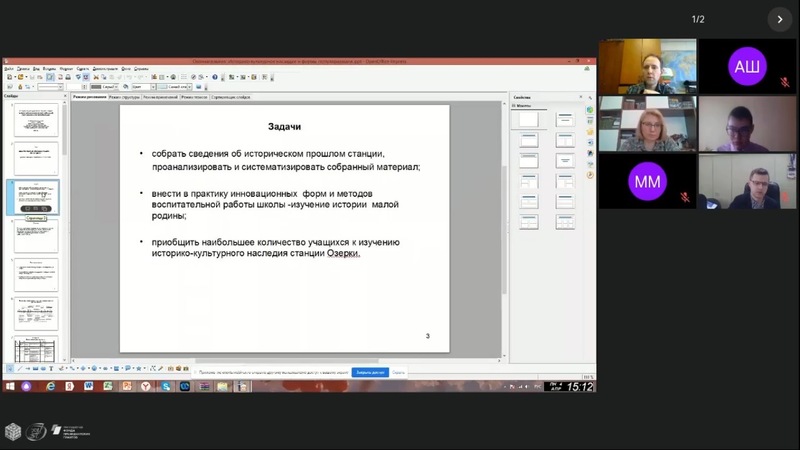Click the MM participant tile
800x450 pixels.
[x=647, y=181]
